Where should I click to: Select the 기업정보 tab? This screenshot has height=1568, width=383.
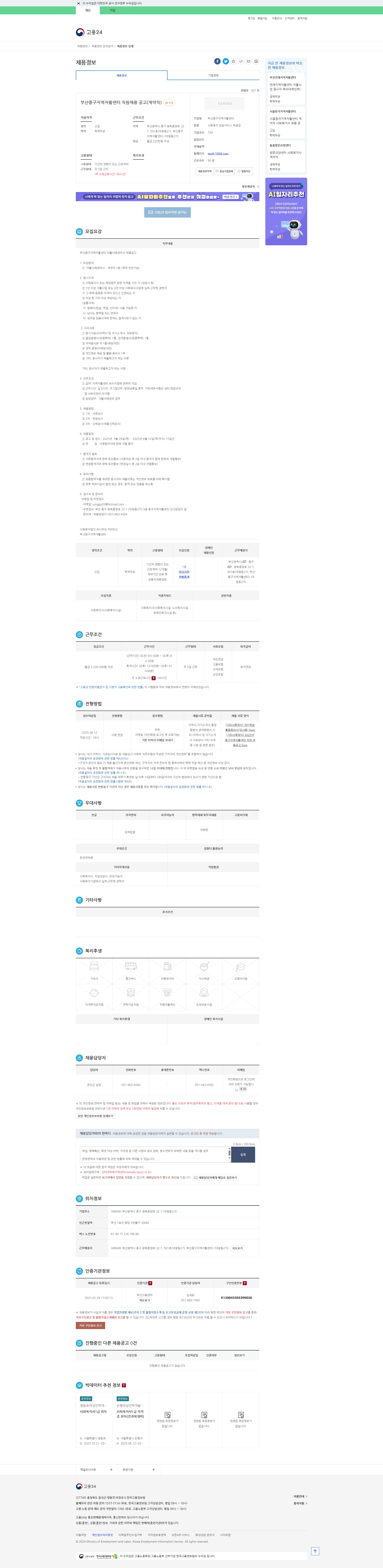point(213,75)
